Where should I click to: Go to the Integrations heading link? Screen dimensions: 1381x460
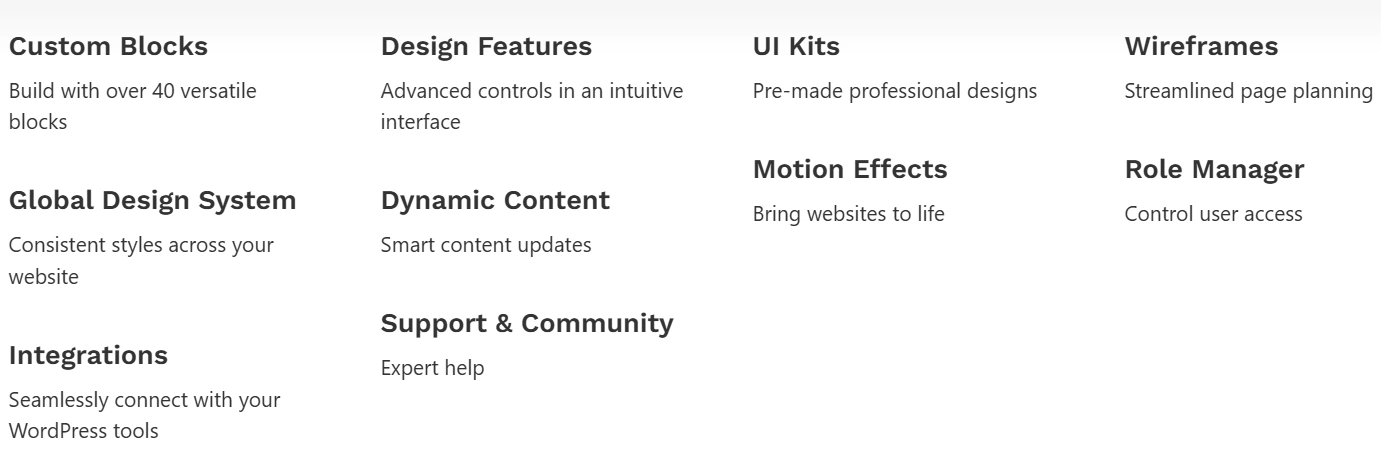[88, 355]
